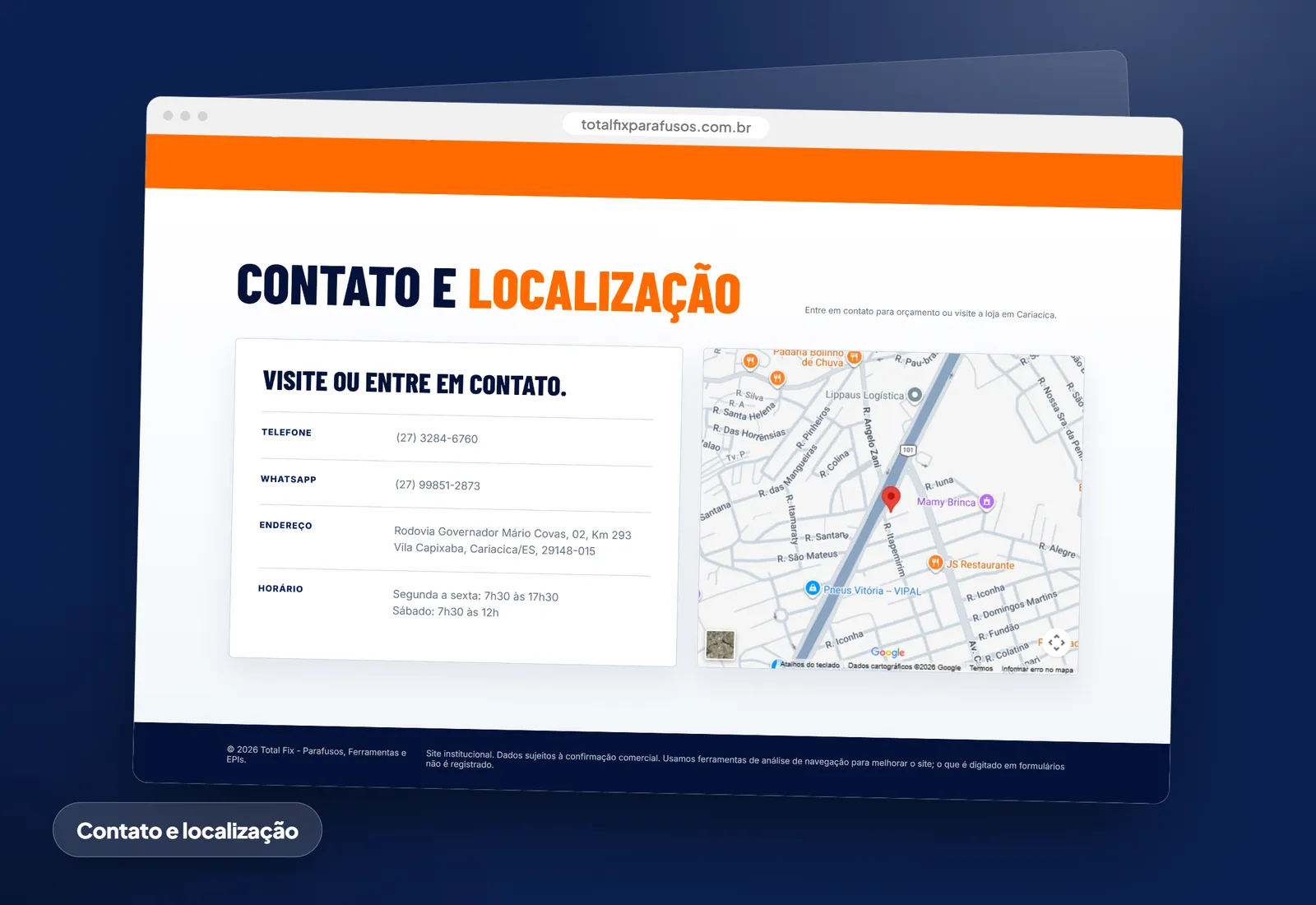This screenshot has height=905, width=1316.
Task: Click the red location pin on the map
Action: [891, 498]
